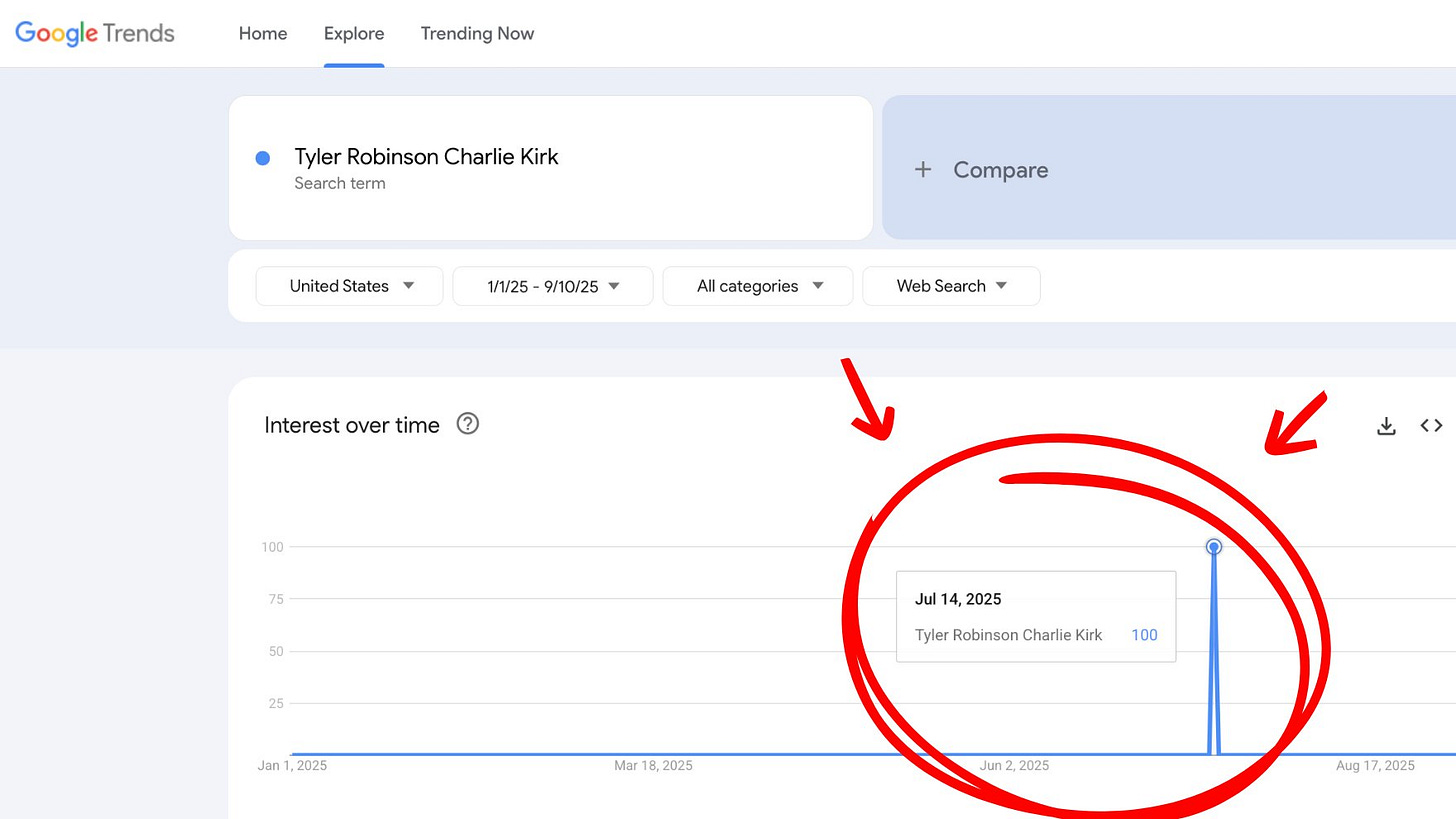The width and height of the screenshot is (1456, 819).
Task: Add a comparison term with Compare
Action: [1000, 170]
